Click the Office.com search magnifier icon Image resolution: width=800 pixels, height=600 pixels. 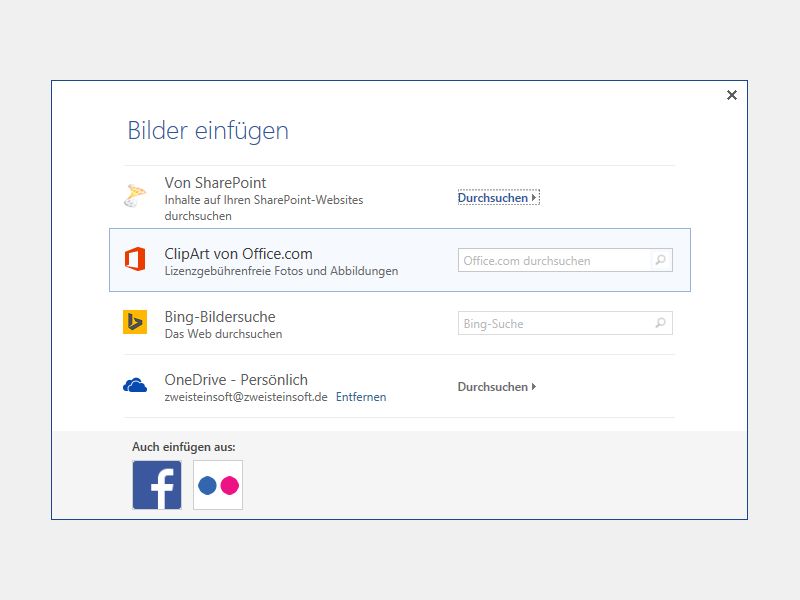coord(661,260)
